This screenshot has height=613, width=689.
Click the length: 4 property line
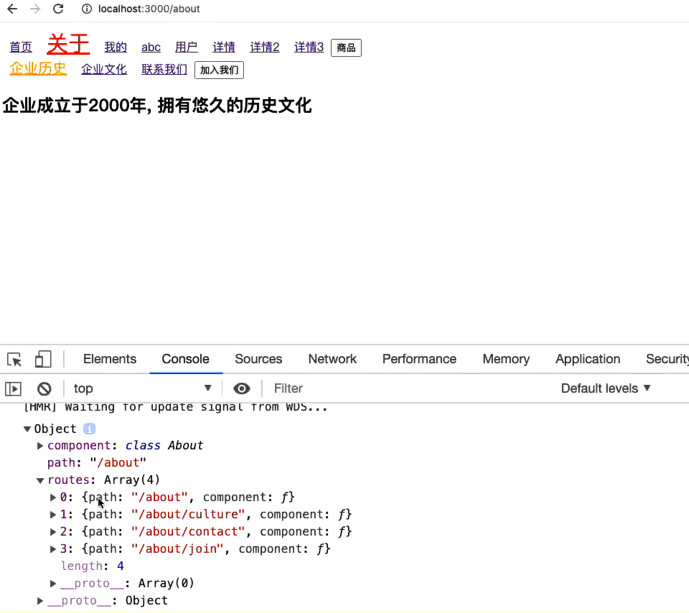(93, 566)
